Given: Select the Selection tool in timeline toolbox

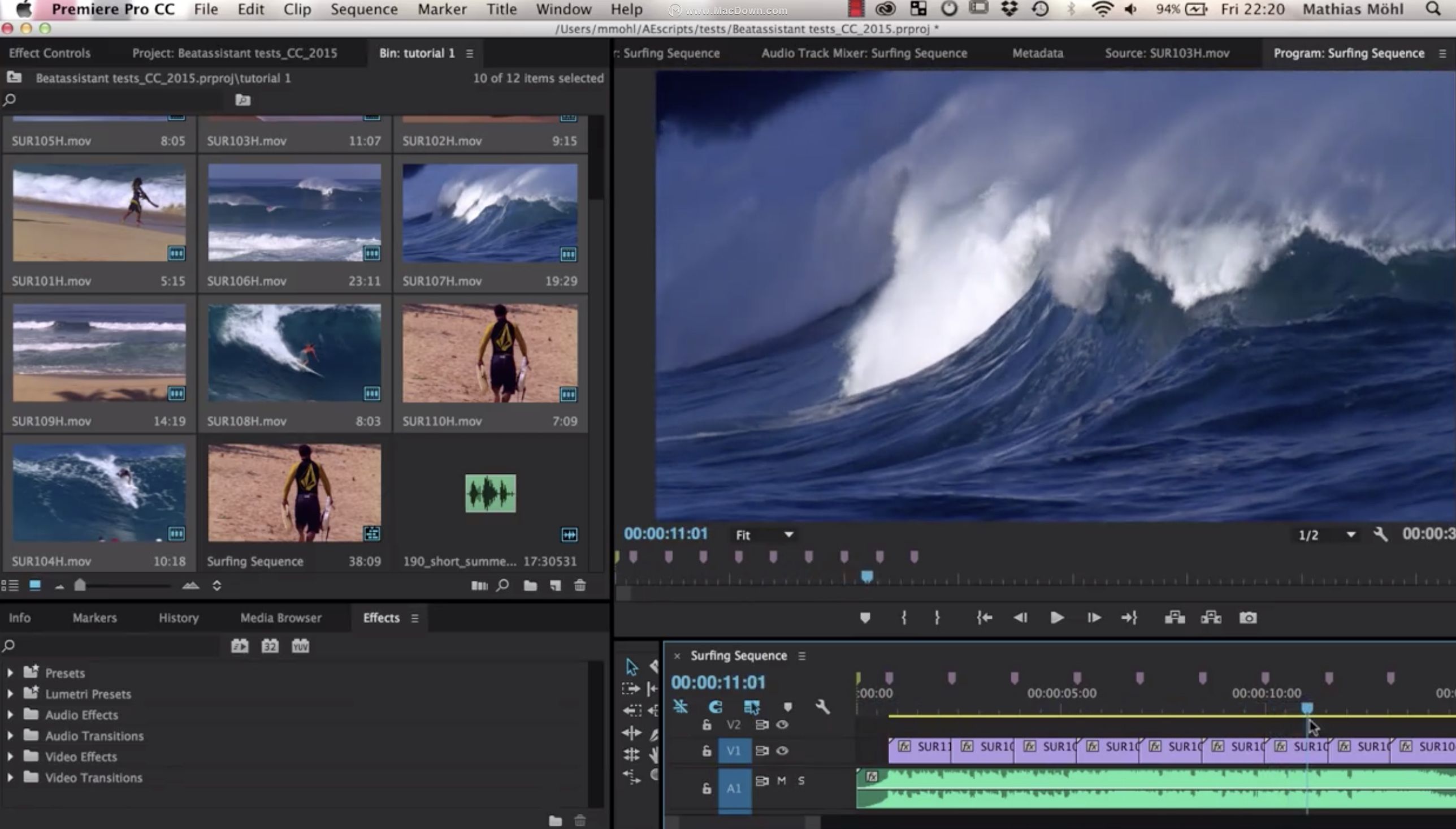Looking at the screenshot, I should (x=631, y=666).
